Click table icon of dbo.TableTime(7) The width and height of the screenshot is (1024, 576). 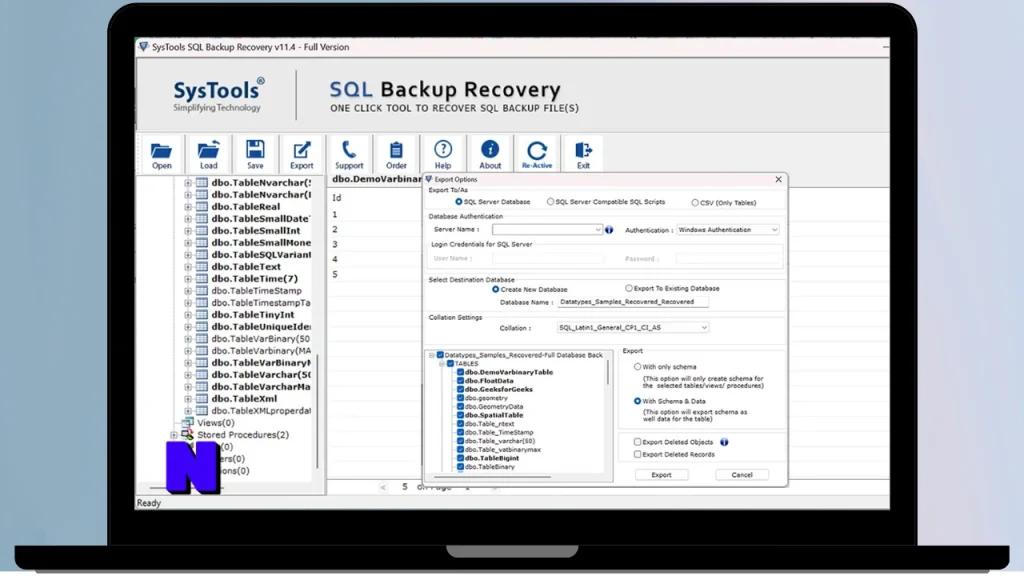(202, 279)
